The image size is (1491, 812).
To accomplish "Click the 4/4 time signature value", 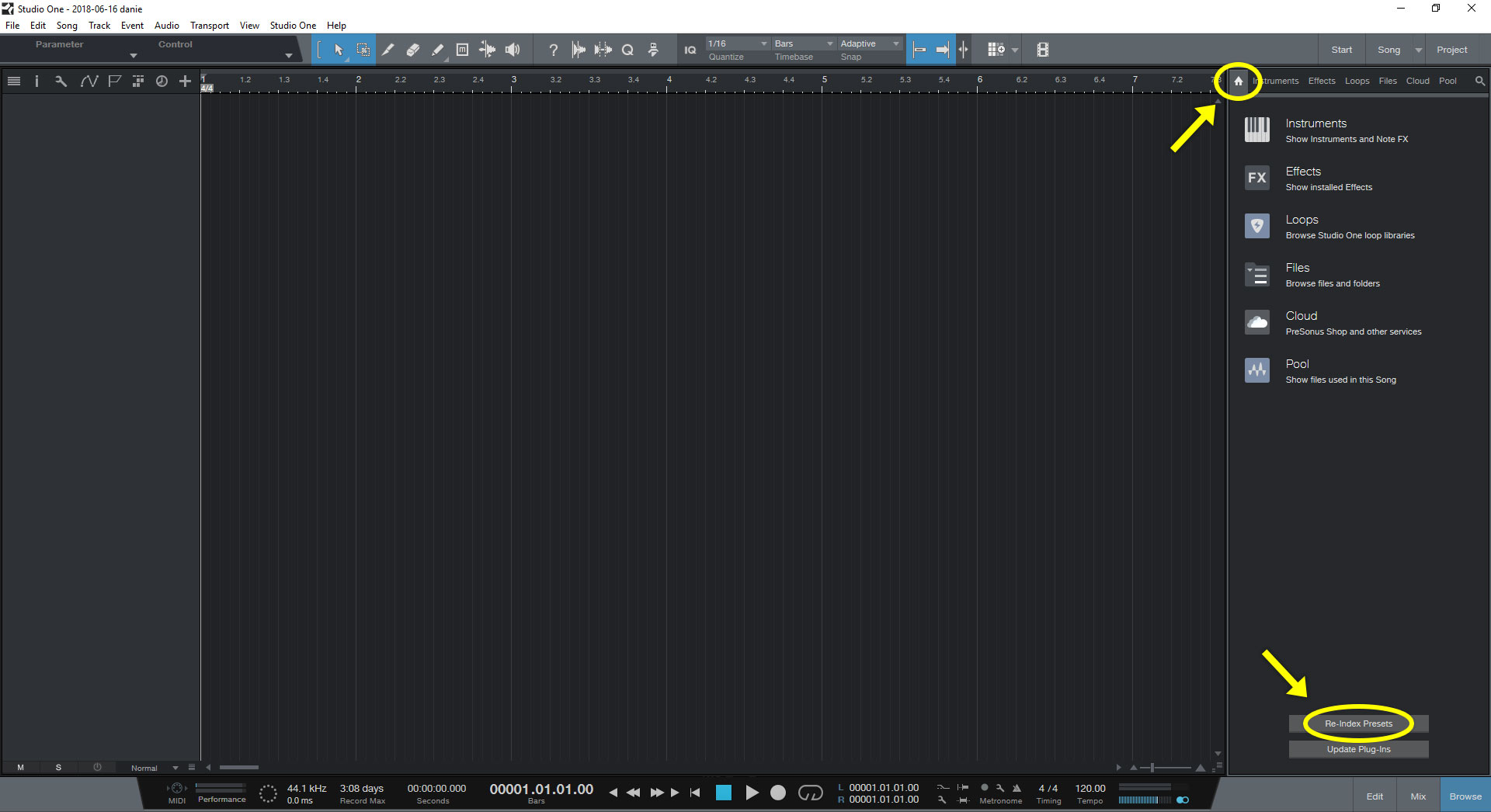I will (x=1048, y=788).
